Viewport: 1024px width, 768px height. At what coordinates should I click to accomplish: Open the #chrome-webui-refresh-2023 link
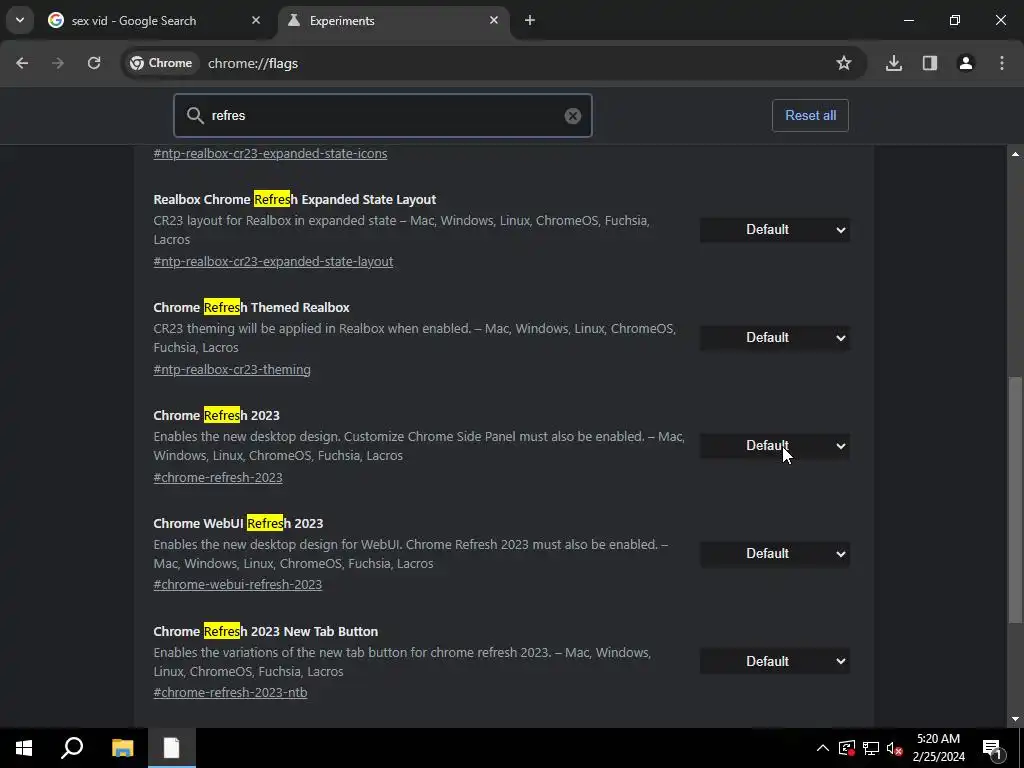(238, 584)
